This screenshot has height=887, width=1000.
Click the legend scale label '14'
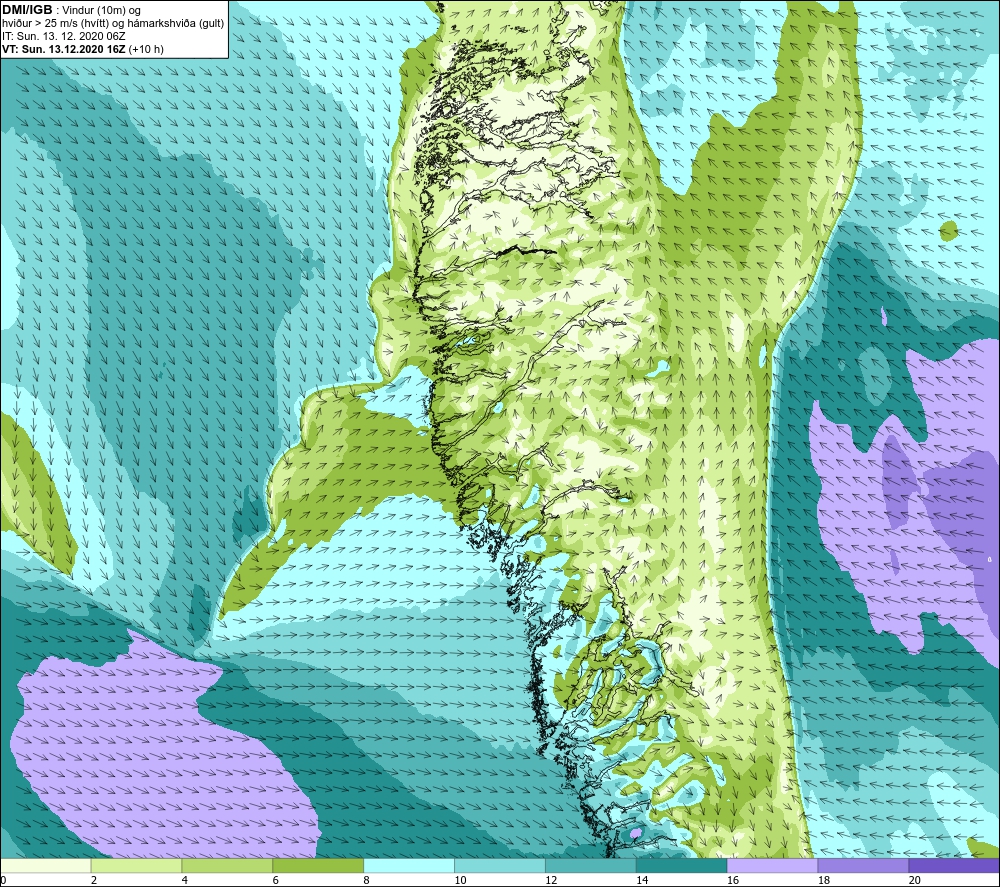(x=642, y=880)
